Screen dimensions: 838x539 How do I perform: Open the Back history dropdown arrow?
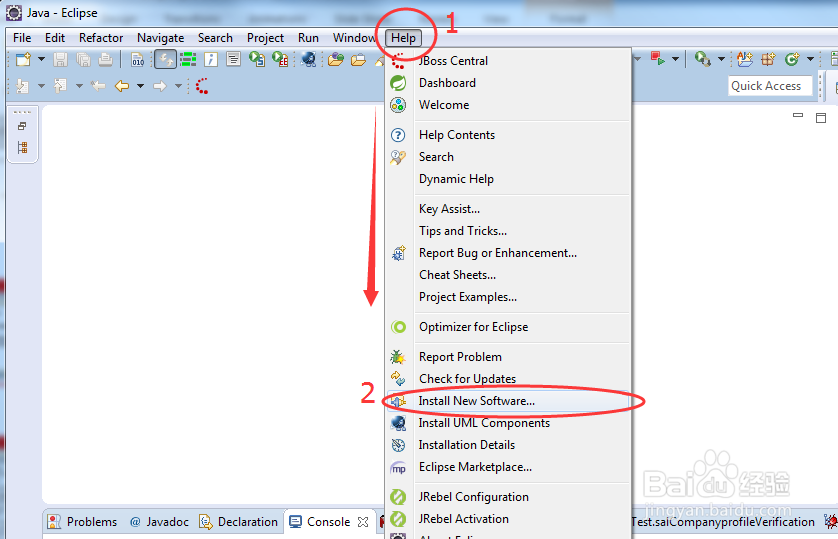point(141,86)
